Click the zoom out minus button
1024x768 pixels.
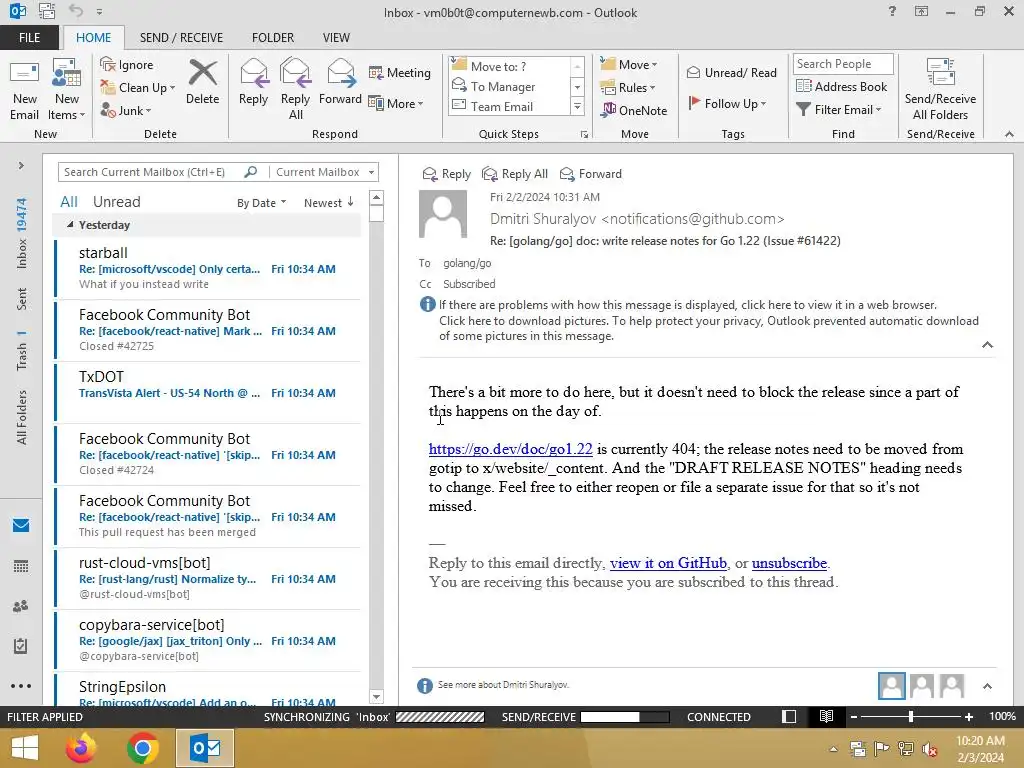pos(853,716)
